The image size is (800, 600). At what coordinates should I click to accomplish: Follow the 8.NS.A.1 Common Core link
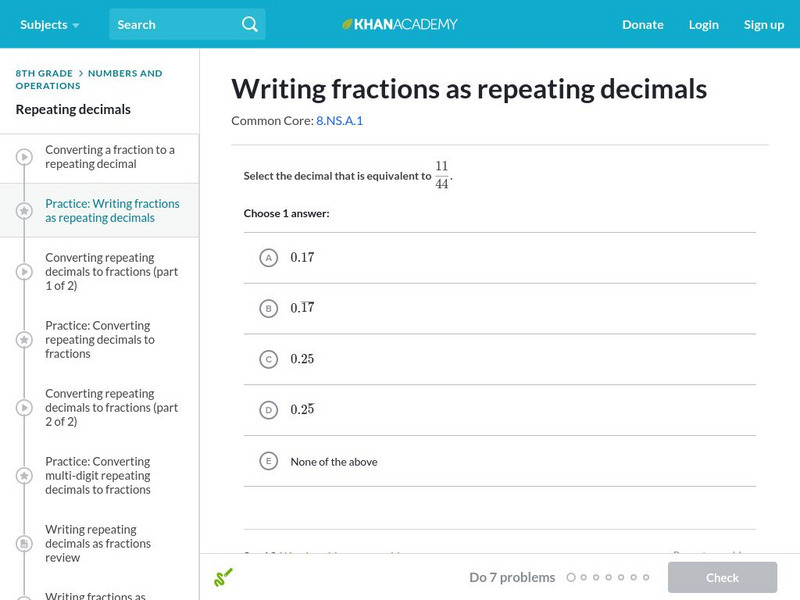(x=339, y=121)
